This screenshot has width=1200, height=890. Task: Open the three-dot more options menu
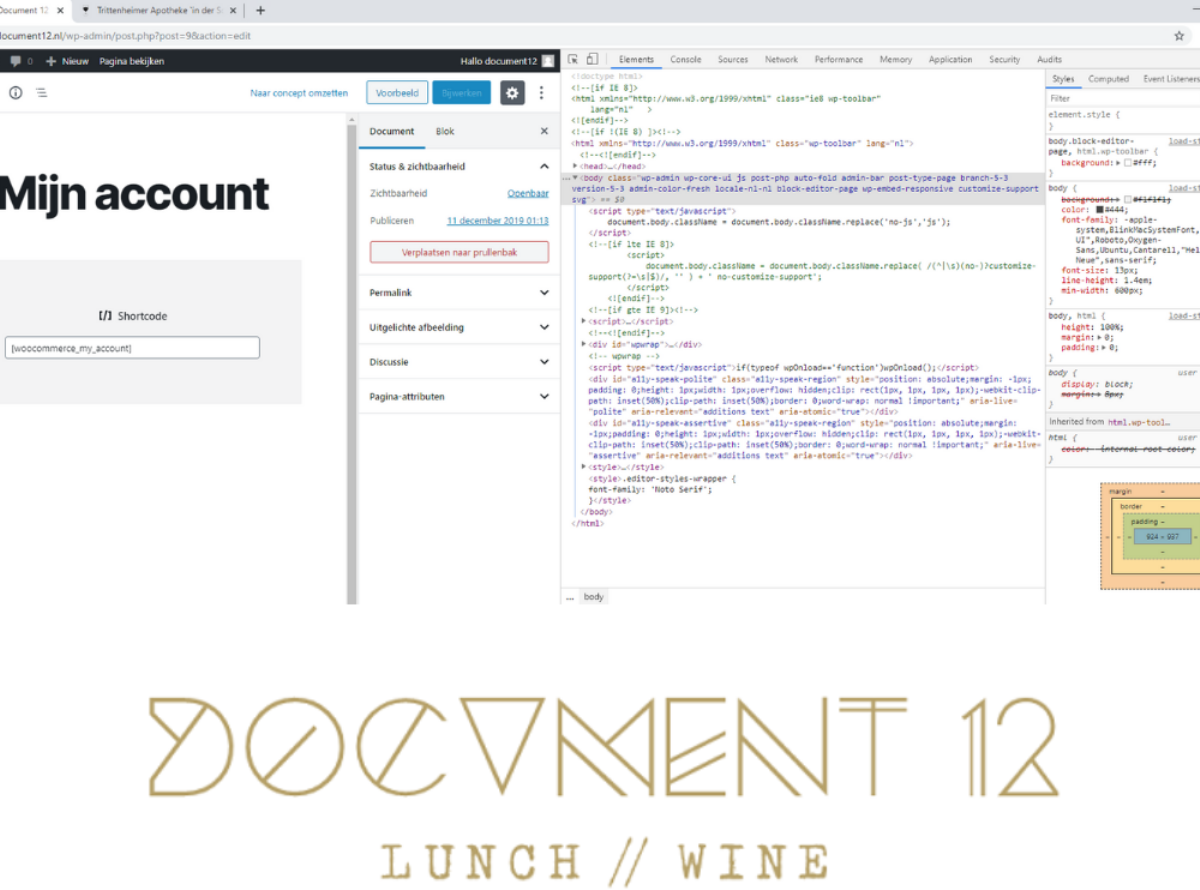[x=542, y=93]
